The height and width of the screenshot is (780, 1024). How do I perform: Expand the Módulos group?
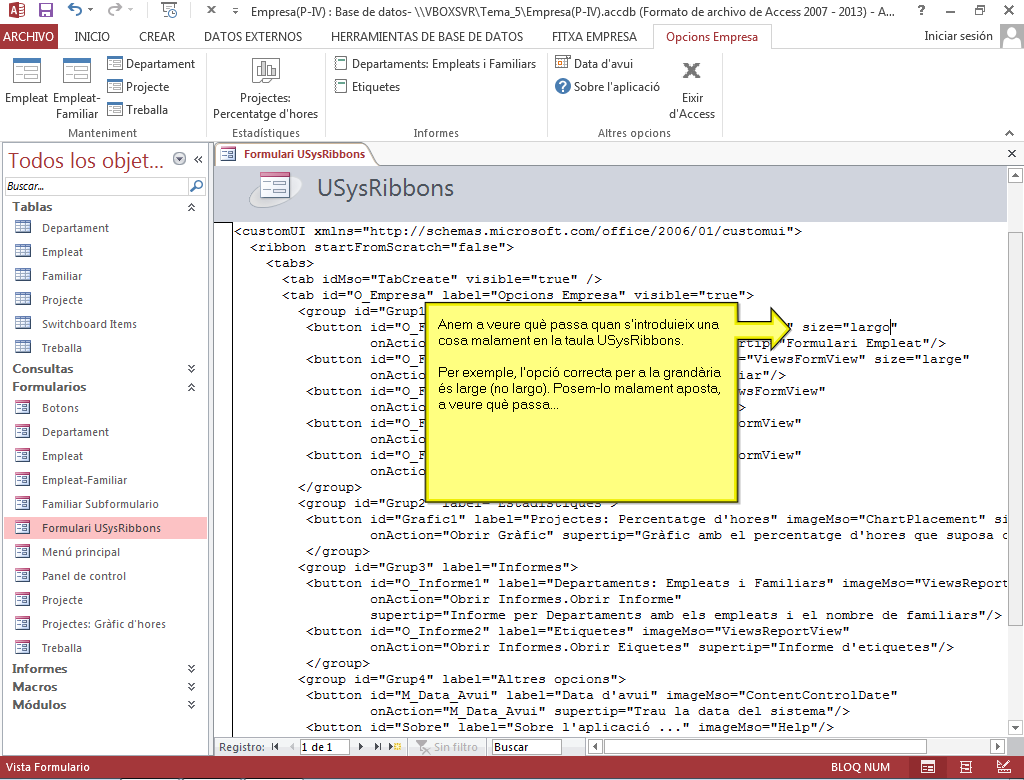(191, 705)
